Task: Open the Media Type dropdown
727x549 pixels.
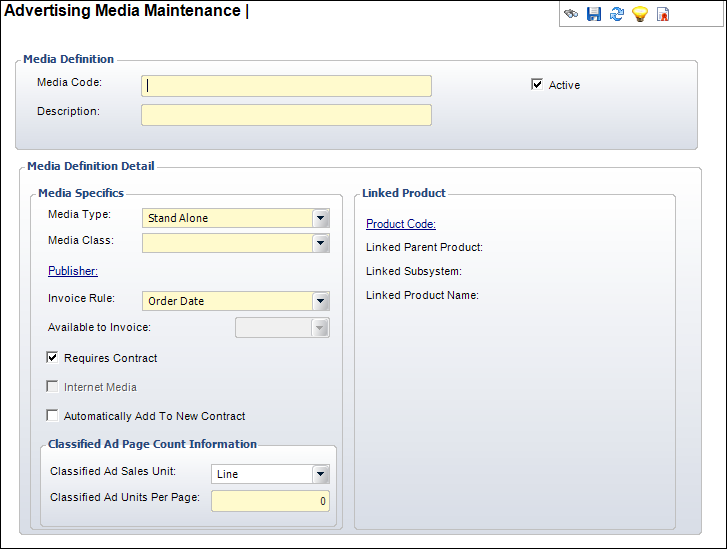Action: [x=320, y=218]
